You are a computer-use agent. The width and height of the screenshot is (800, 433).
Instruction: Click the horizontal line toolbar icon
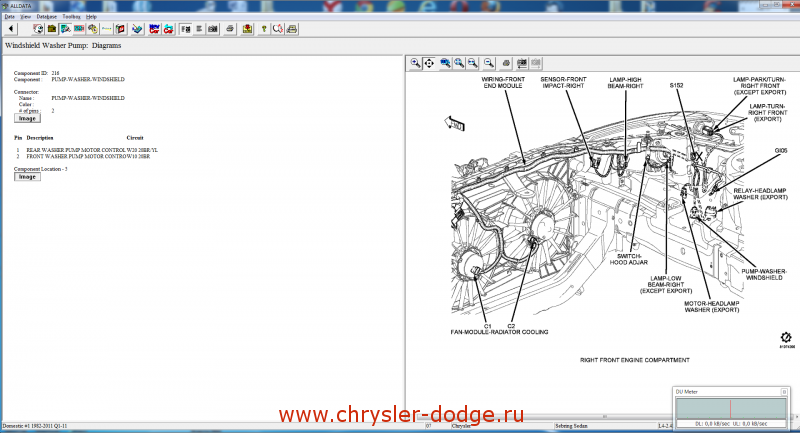coord(107,29)
